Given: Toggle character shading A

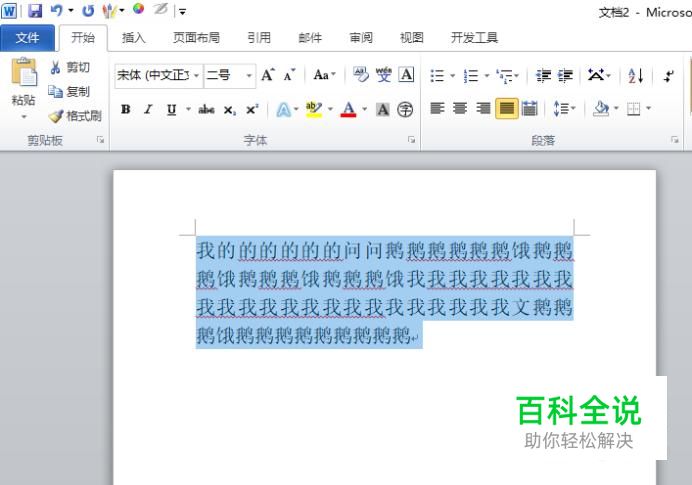Looking at the screenshot, I should [383, 109].
